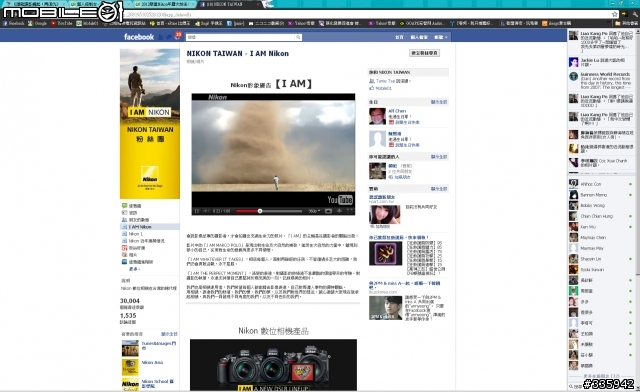Click the video volume icon in the player
Image resolution: width=640 pixels, height=392 pixels.
click(x=207, y=211)
